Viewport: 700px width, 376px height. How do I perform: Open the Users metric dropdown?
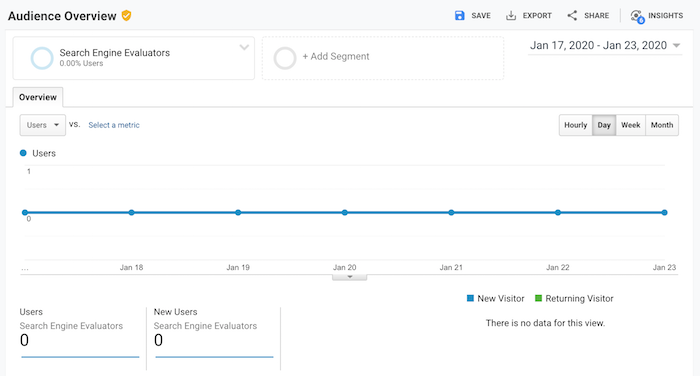click(x=42, y=125)
